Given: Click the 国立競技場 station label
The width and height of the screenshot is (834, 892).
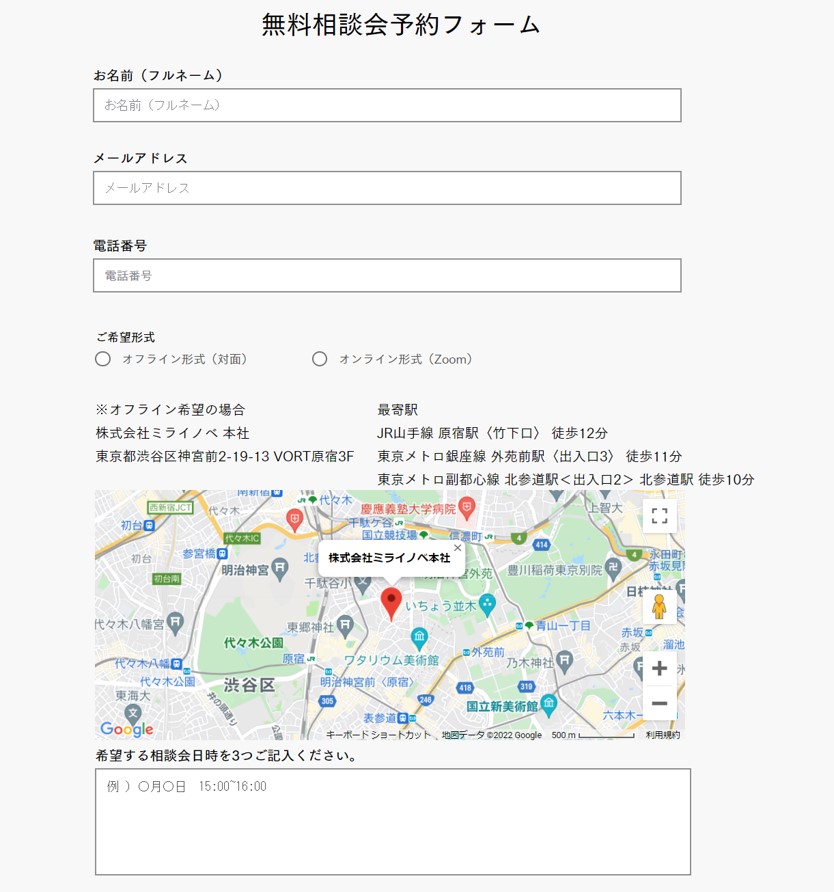Looking at the screenshot, I should pyautogui.click(x=390, y=534).
